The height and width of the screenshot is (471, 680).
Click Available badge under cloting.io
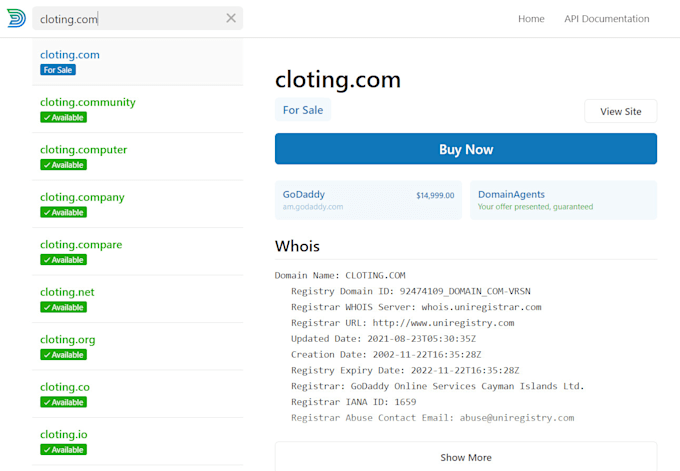(x=63, y=450)
